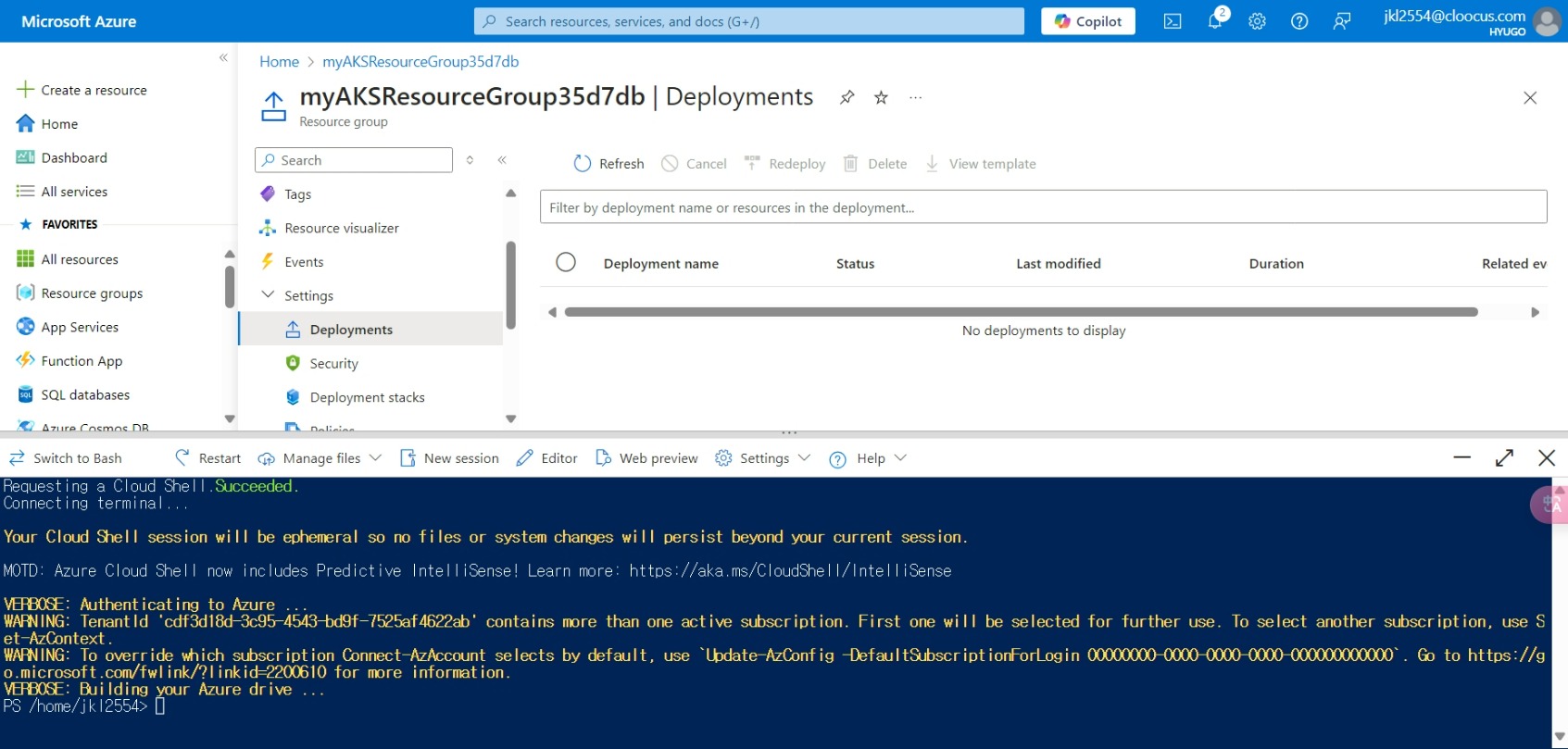Click Switch to Bash
The image size is (1568, 749).
(66, 458)
